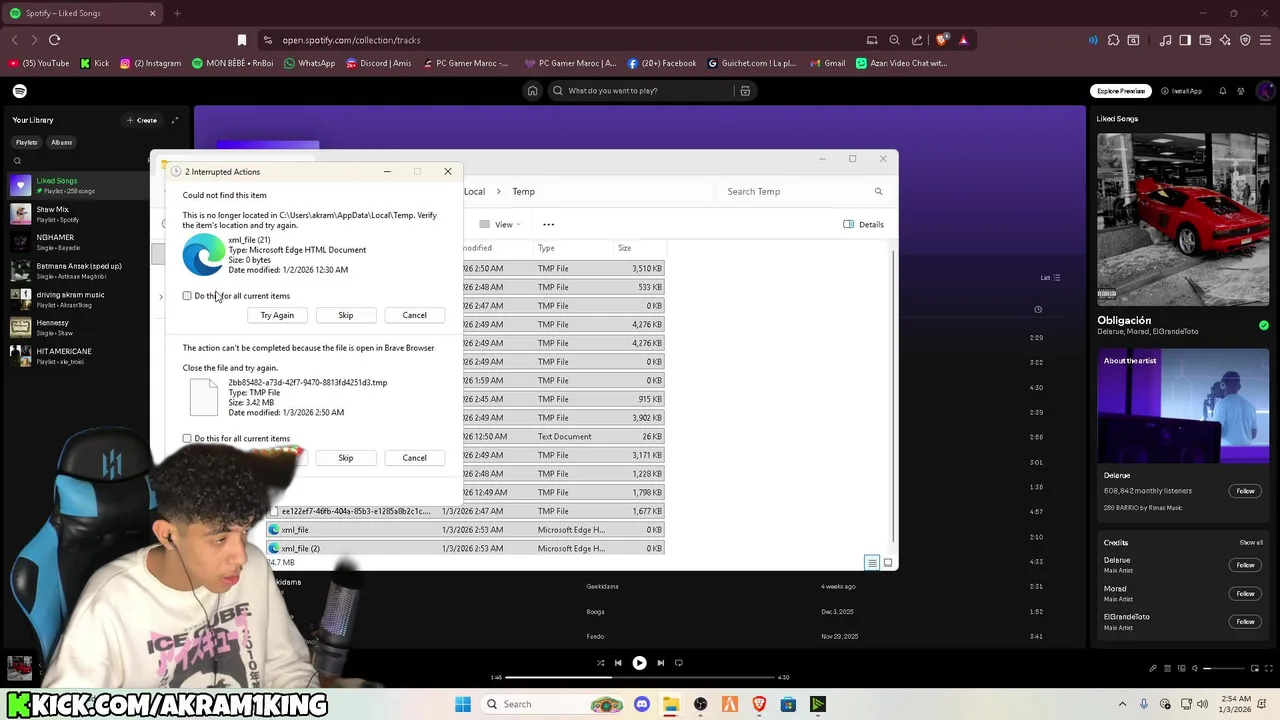Toggle Spotify shuffle
Viewport: 1280px width, 720px height.
tap(600, 663)
